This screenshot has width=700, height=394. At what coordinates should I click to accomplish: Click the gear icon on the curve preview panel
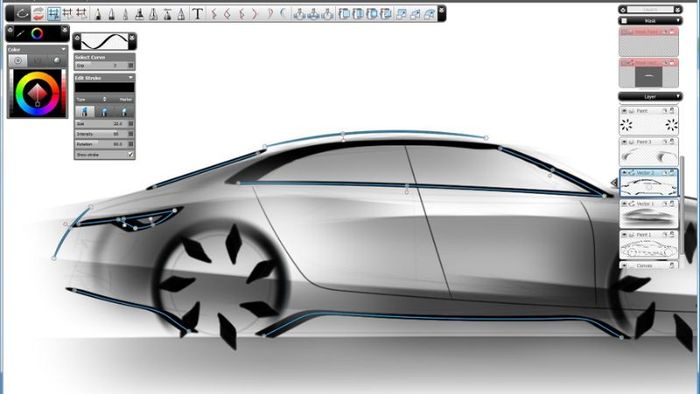[77, 37]
